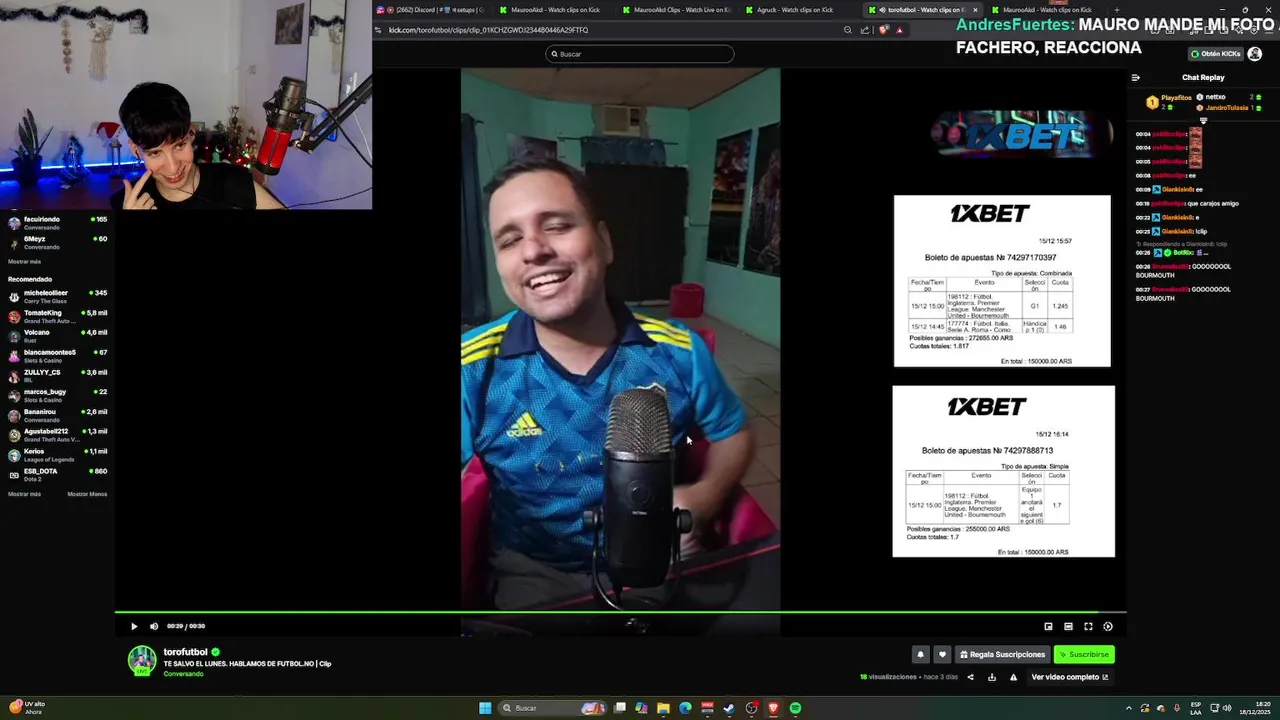Open biancamoontes5 recommended channel
This screenshot has width=1280, height=720.
click(x=58, y=356)
